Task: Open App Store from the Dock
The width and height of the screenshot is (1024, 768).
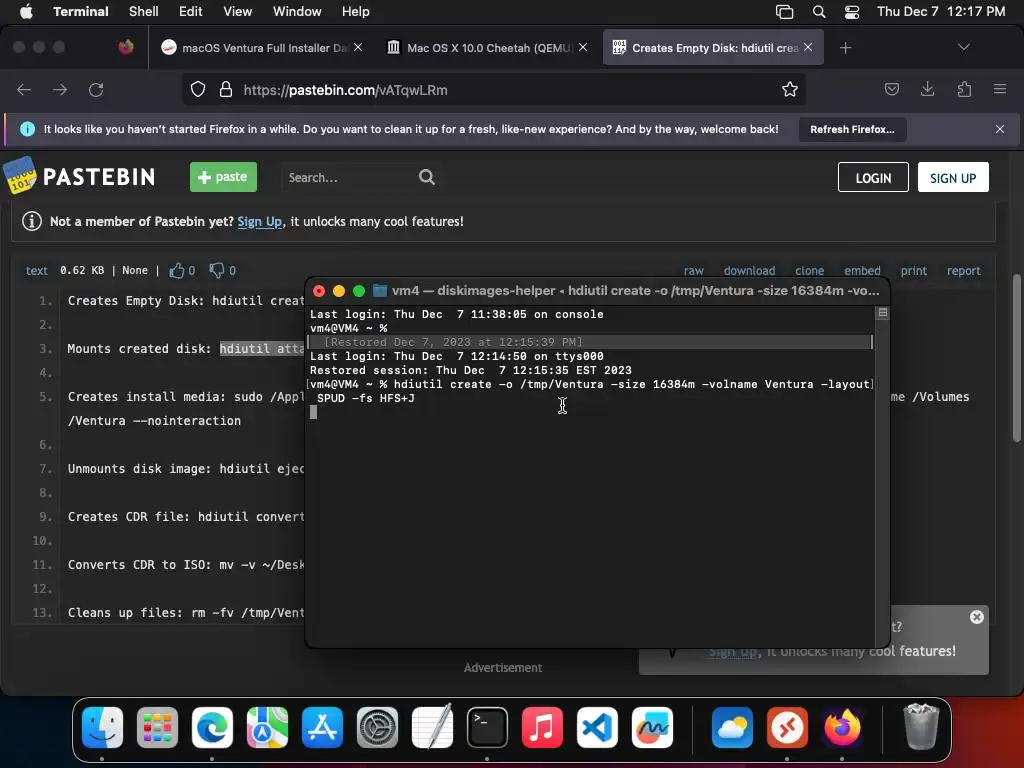Action: coord(322,728)
